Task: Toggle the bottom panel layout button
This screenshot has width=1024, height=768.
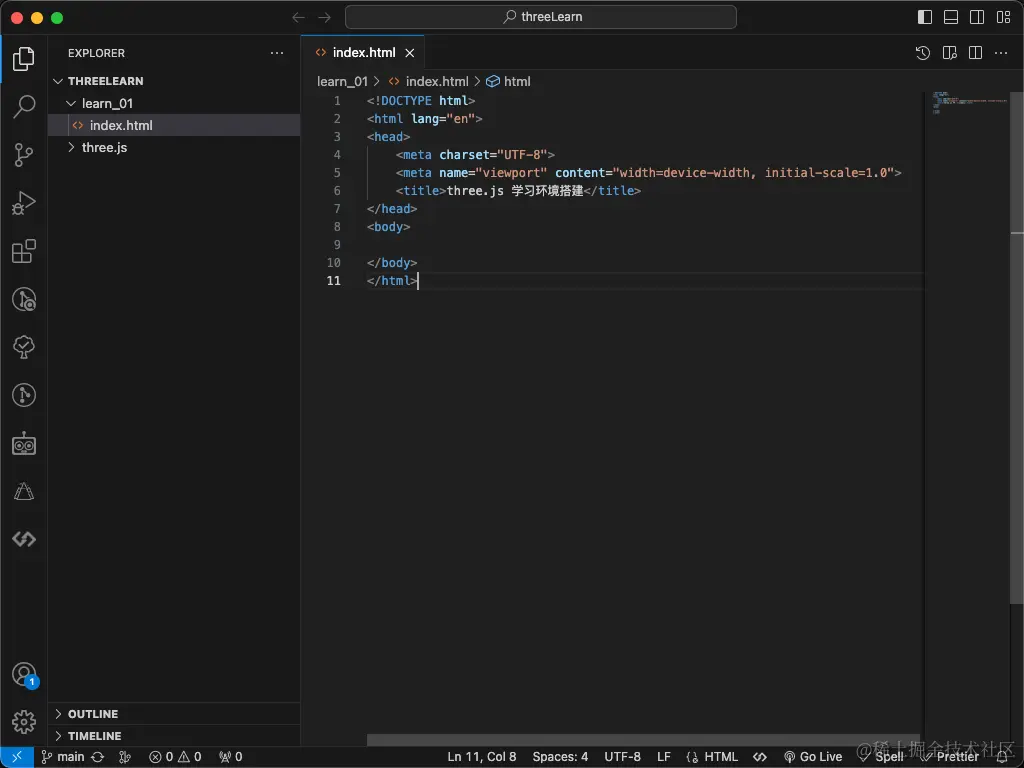Action: [x=951, y=17]
